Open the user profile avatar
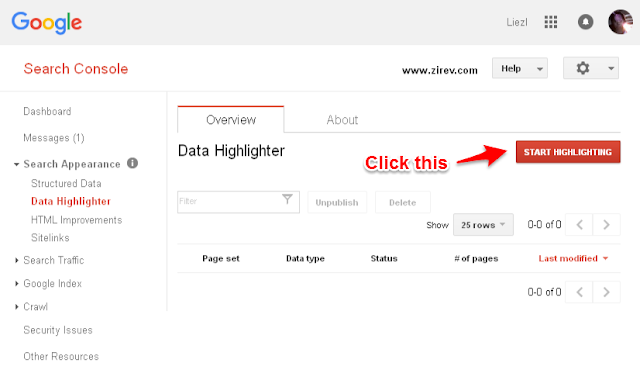Screen dimensions: 640x390 620,22
